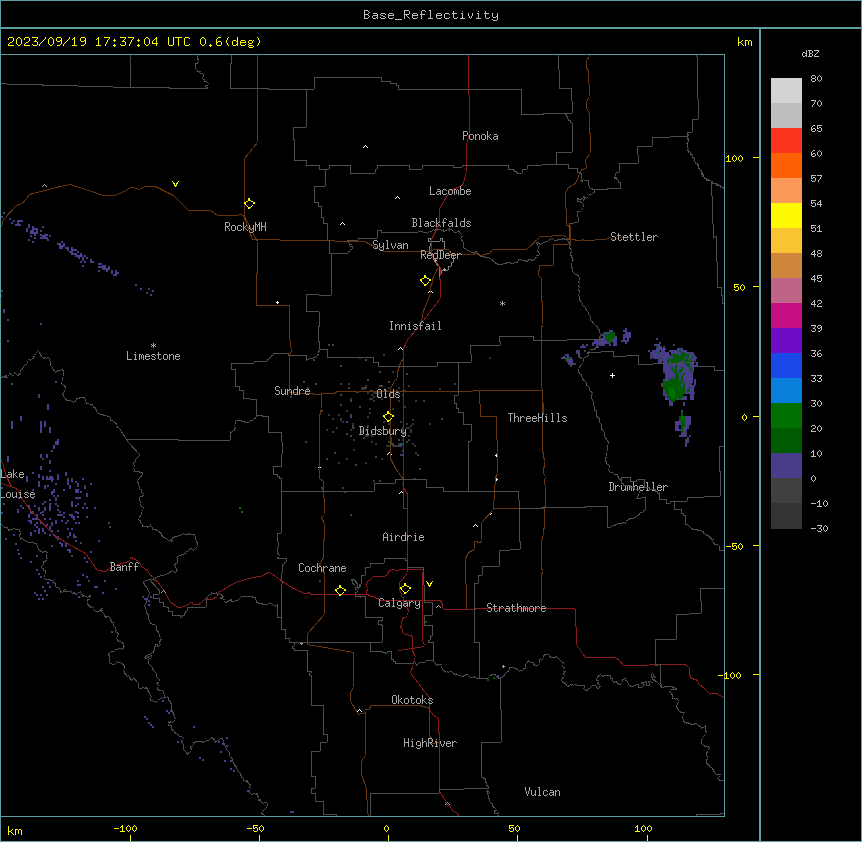The image size is (862, 842).
Task: Click the Strathmore town label
Action: [x=516, y=608]
